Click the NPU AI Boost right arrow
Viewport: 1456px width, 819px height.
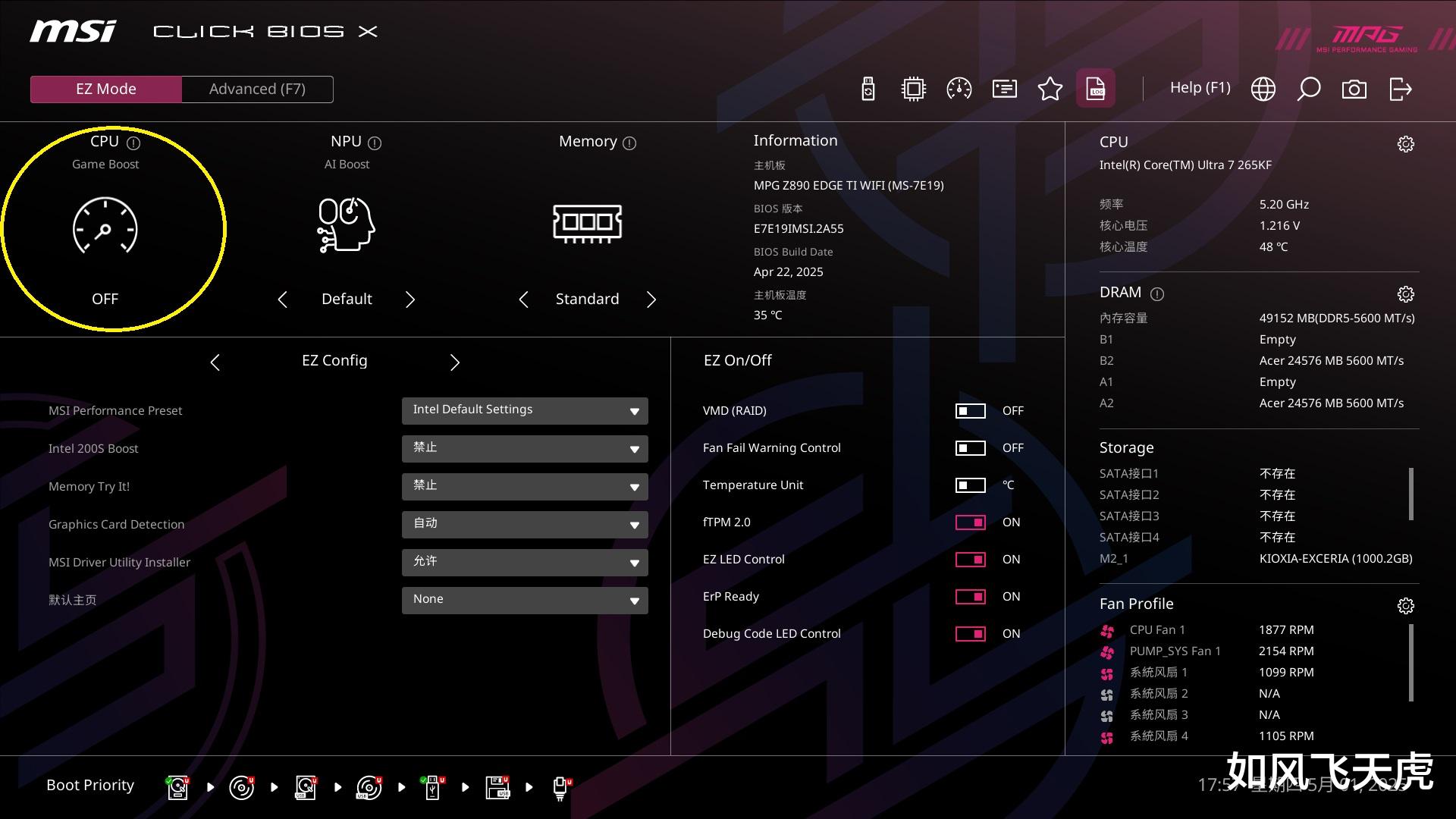410,300
